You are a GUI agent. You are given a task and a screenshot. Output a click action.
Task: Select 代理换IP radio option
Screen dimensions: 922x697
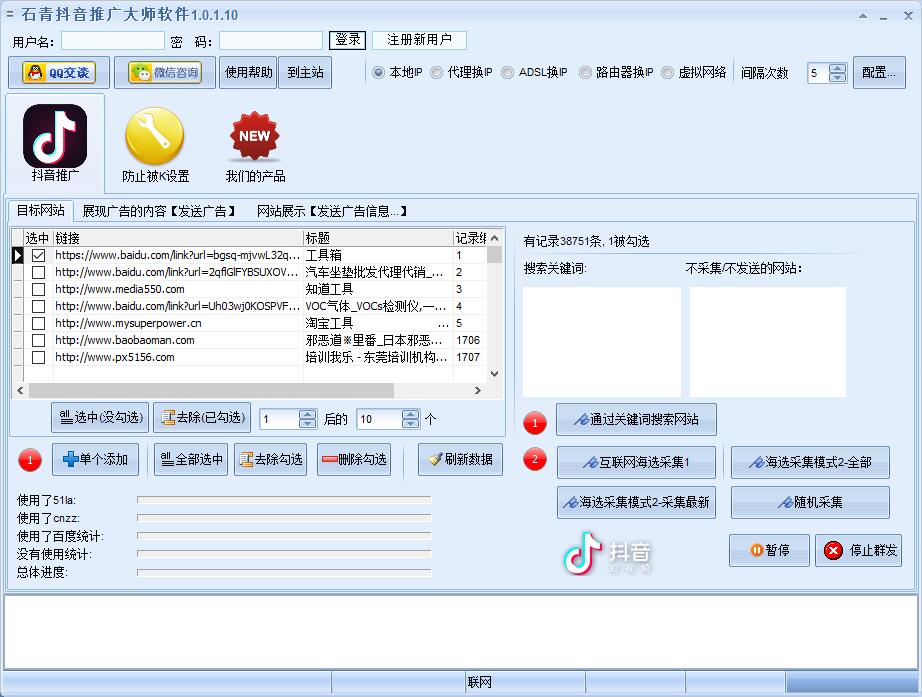(436, 72)
